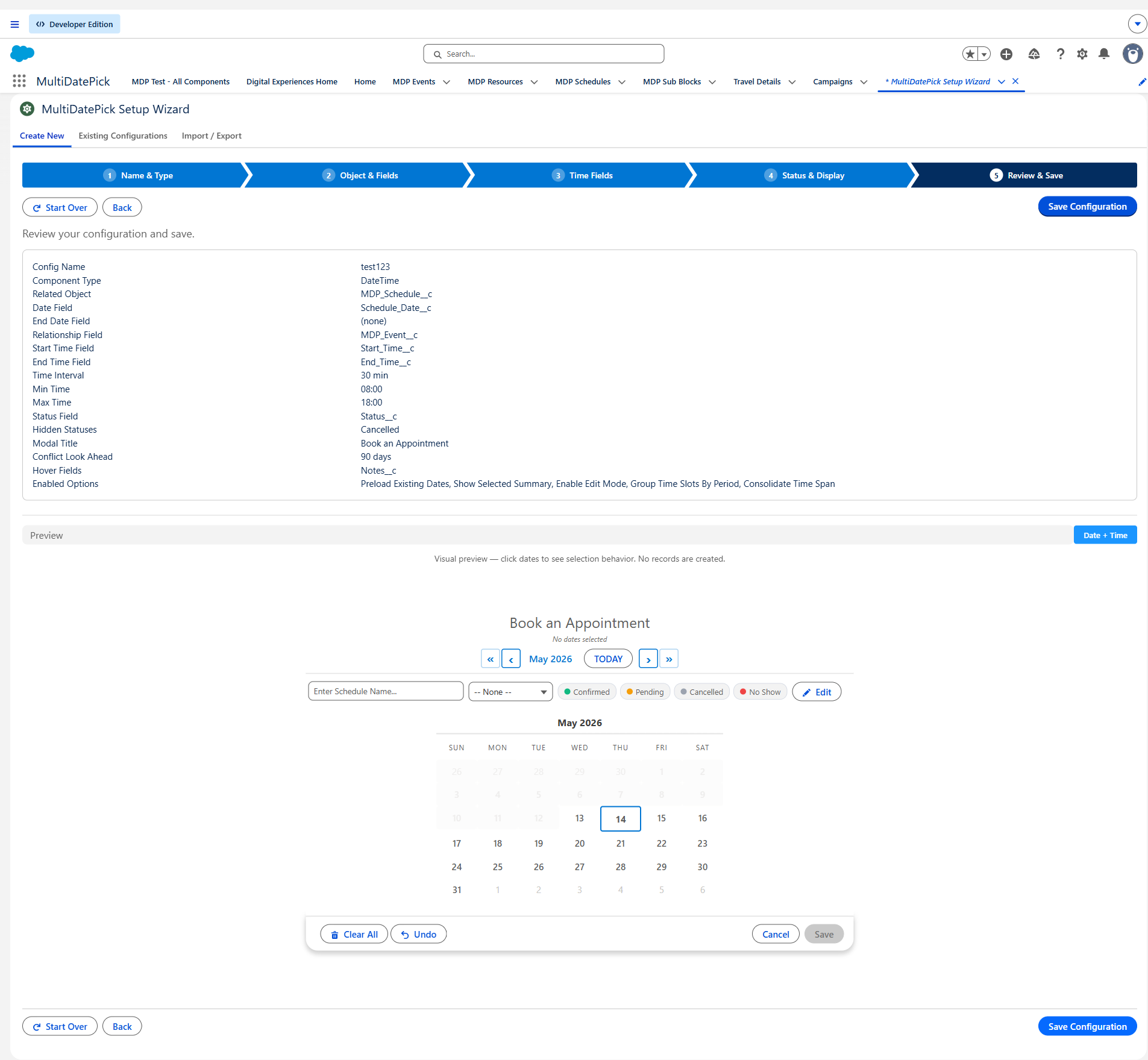This screenshot has width=1148, height=1060.
Task: Open the Help question mark
Action: click(x=1061, y=54)
